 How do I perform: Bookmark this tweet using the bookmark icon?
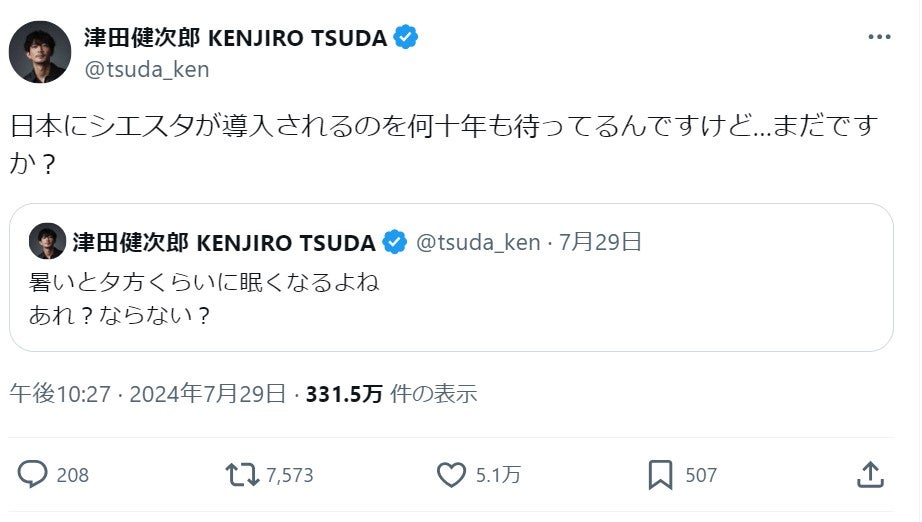[x=660, y=474]
